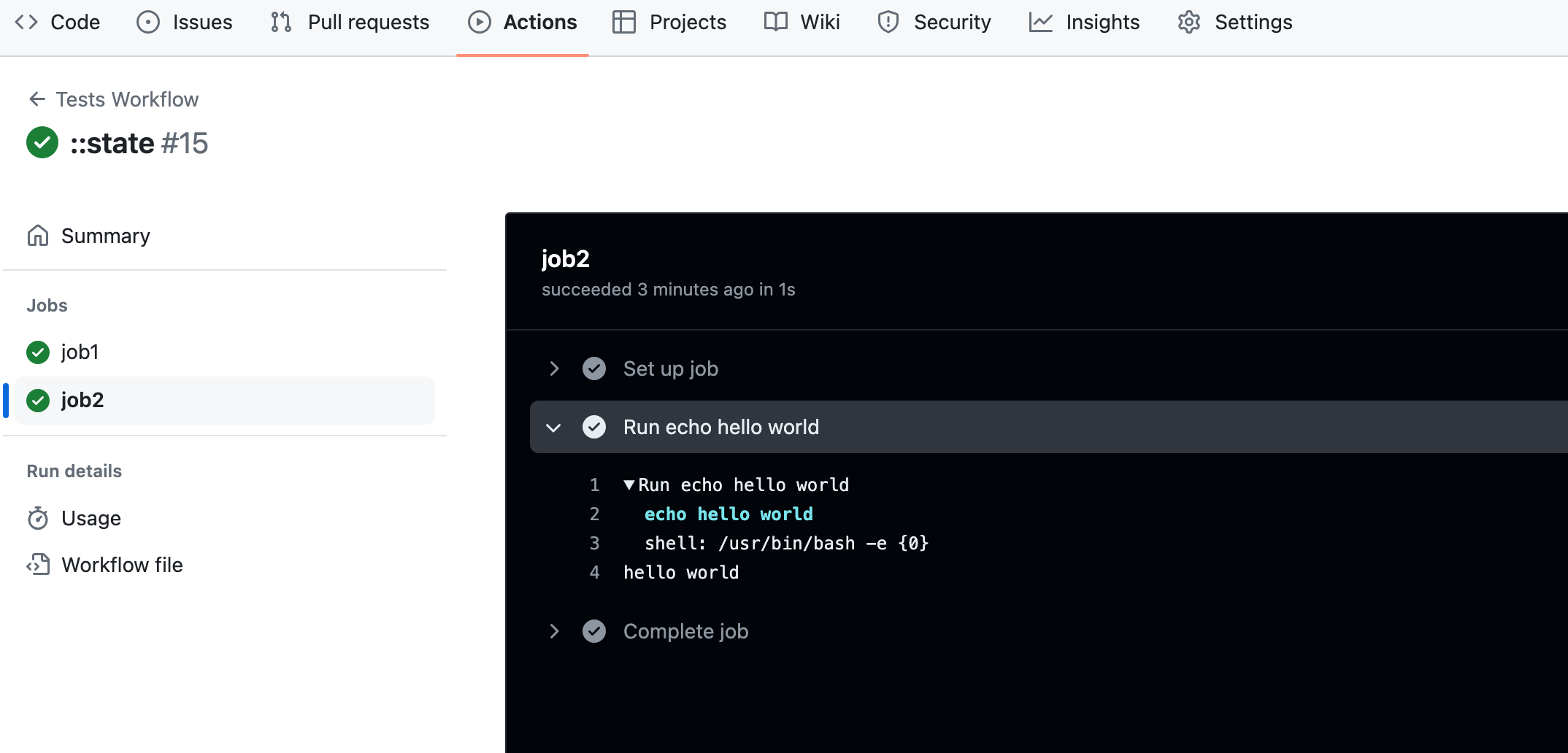The image size is (1568, 753).
Task: Expand the Complete job section
Action: (x=553, y=631)
